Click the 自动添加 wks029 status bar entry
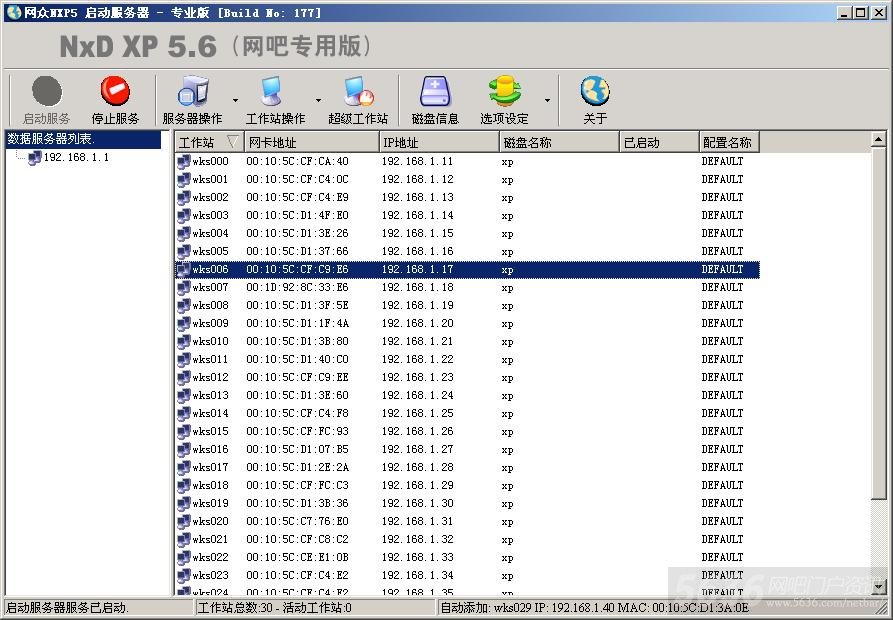The image size is (893, 620). [595, 608]
